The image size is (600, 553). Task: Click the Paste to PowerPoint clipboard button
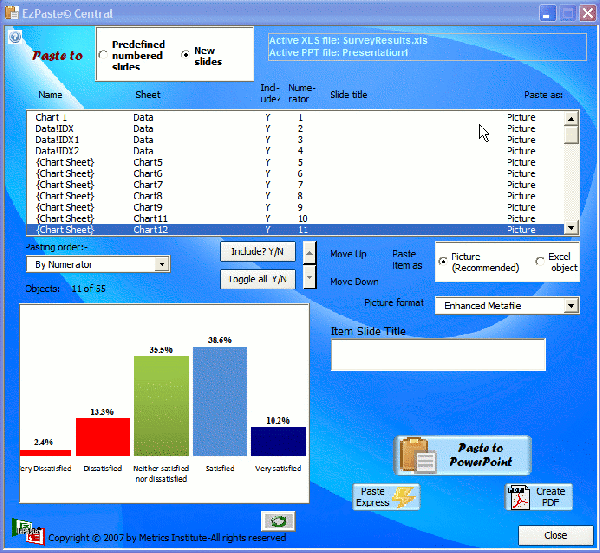coord(464,455)
